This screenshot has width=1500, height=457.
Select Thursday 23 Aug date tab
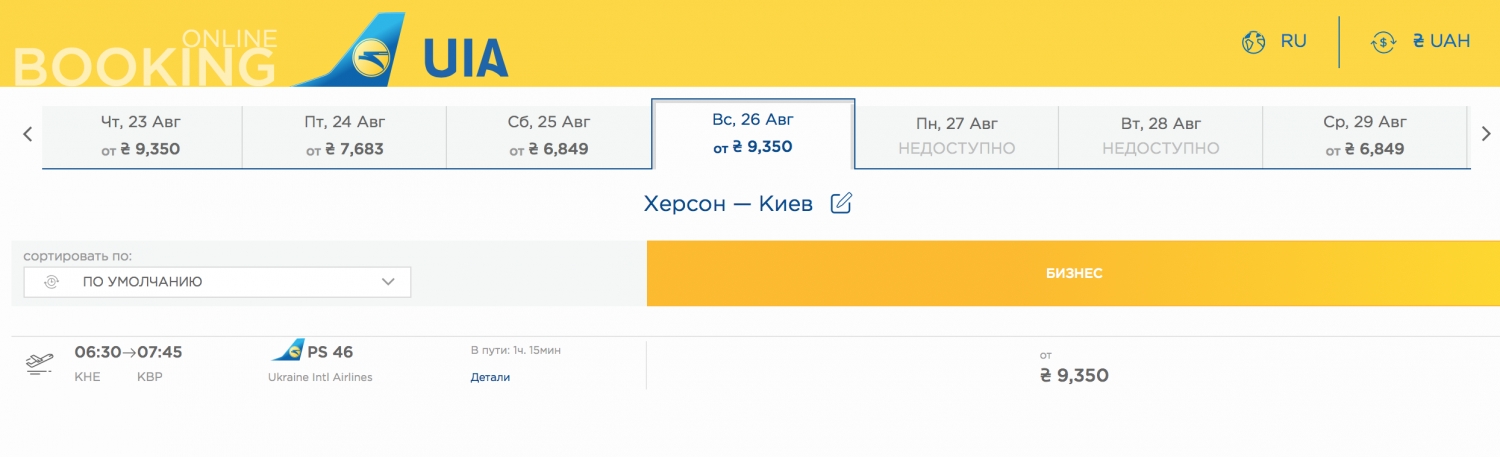pyautogui.click(x=141, y=136)
